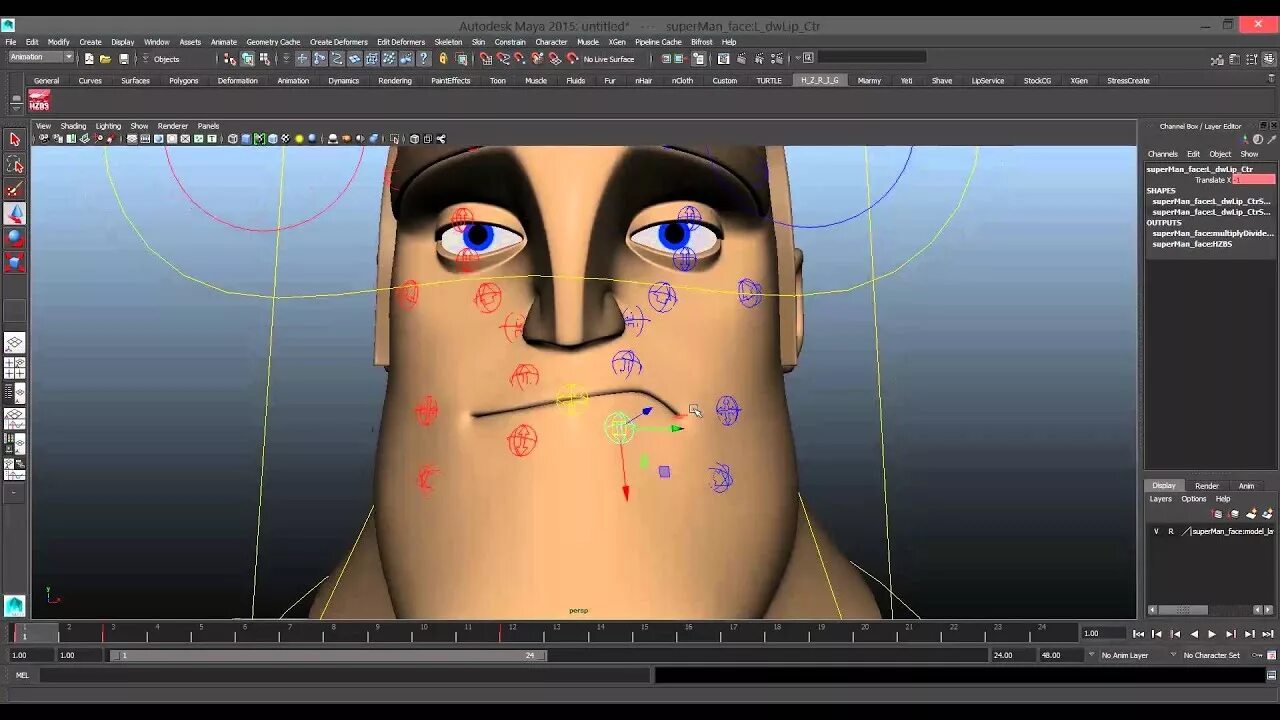Click the current frame 1.00 field
Image resolution: width=1280 pixels, height=720 pixels.
point(1103,633)
